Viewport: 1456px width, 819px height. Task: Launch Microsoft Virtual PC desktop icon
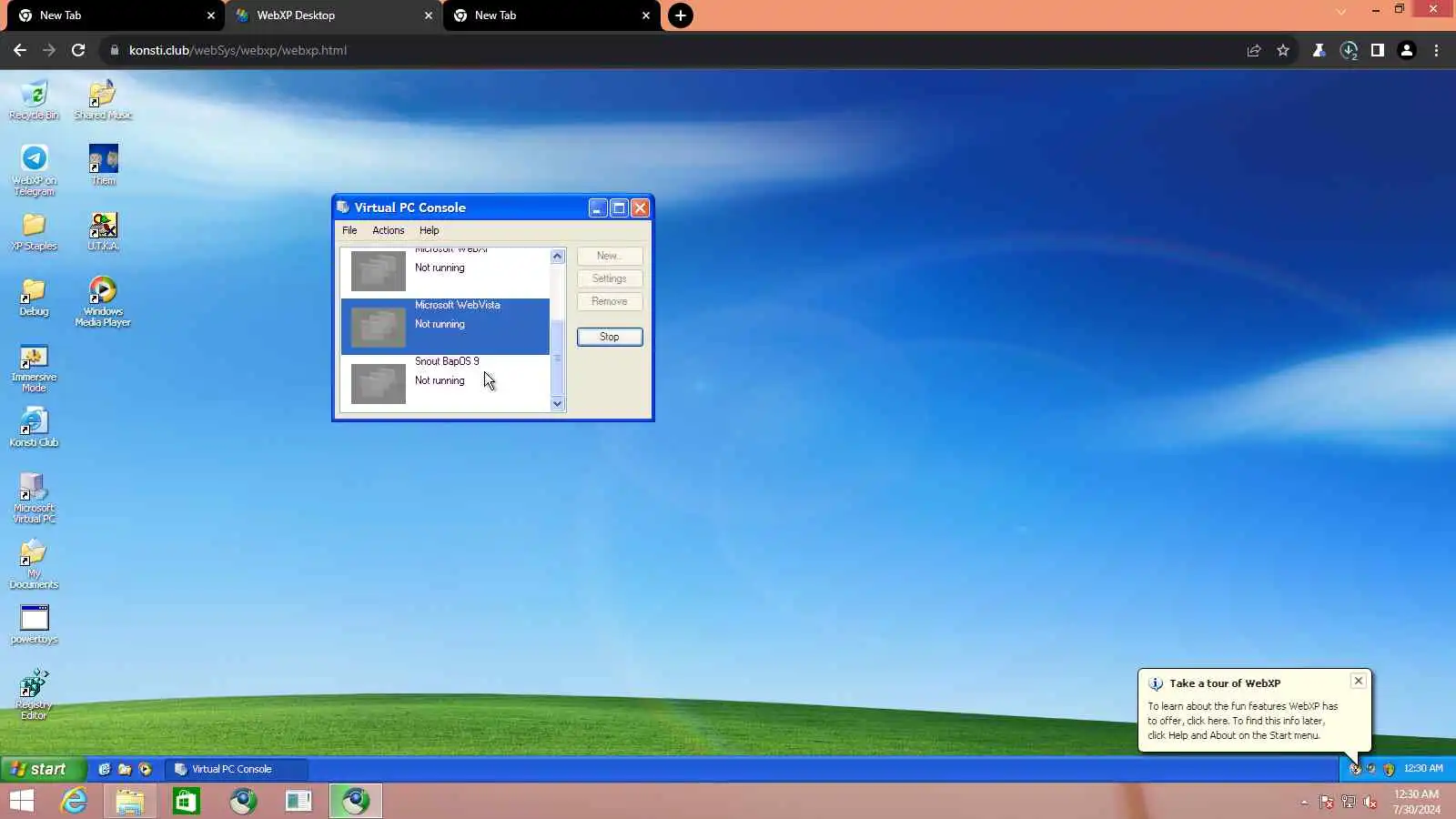pyautogui.click(x=34, y=498)
